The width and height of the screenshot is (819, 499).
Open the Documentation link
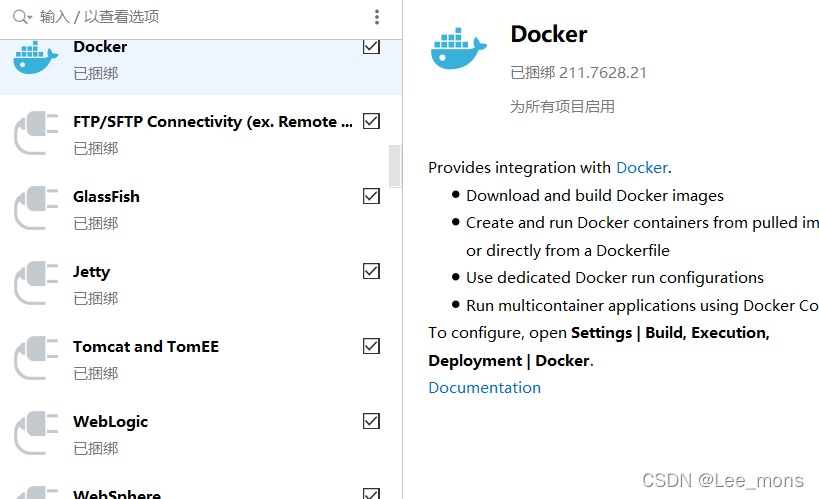[484, 387]
